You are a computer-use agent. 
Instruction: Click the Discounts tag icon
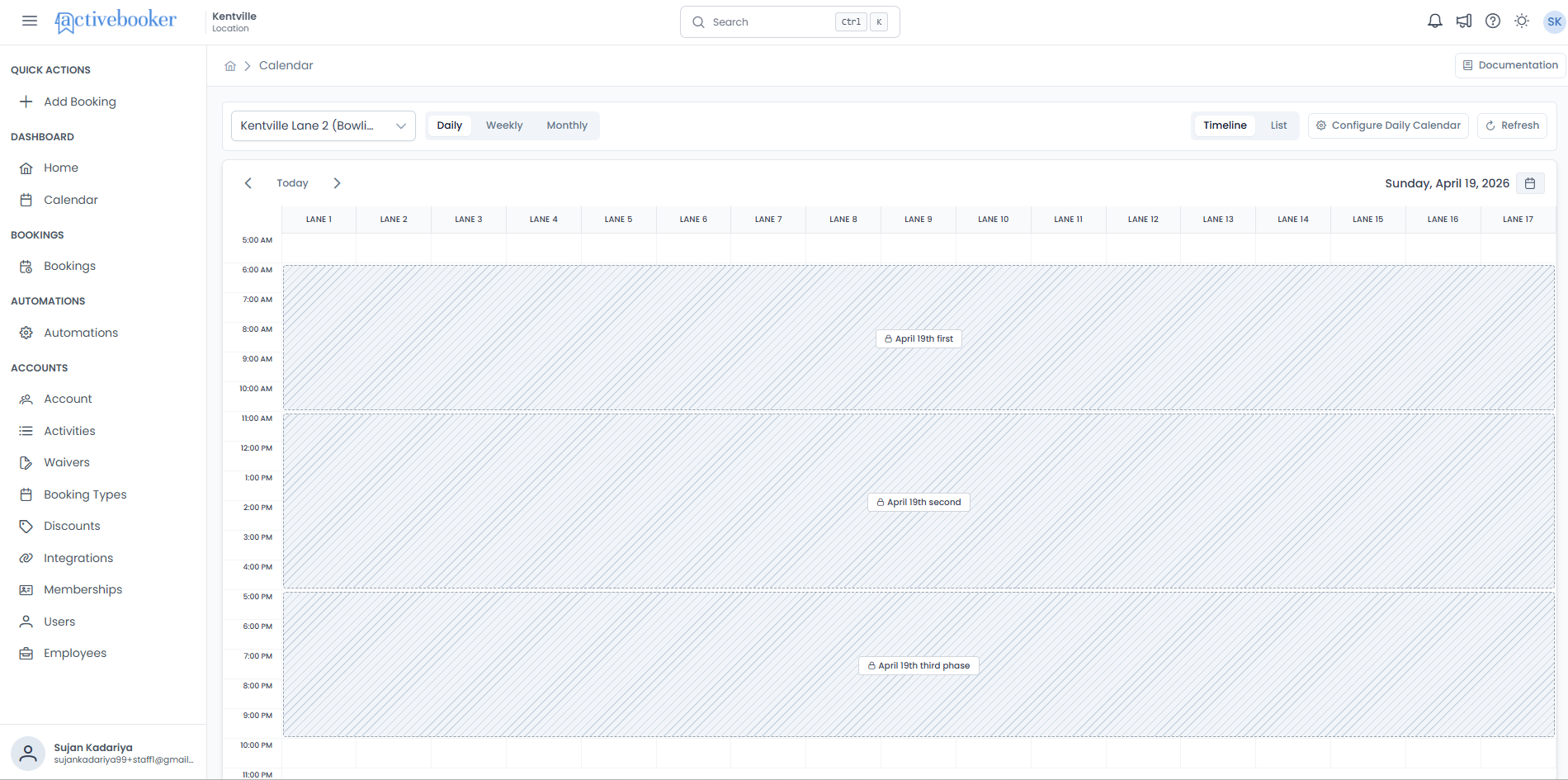(x=26, y=526)
